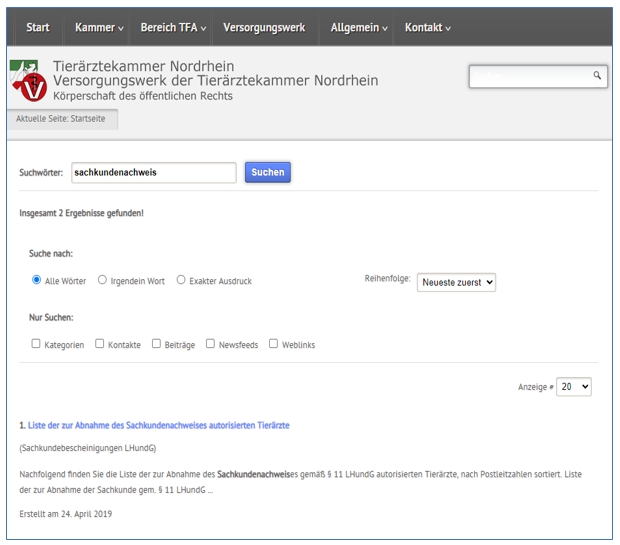This screenshot has width=620, height=545.
Task: Click the Tierärztekammer Nordrhein logo
Action: [x=28, y=81]
